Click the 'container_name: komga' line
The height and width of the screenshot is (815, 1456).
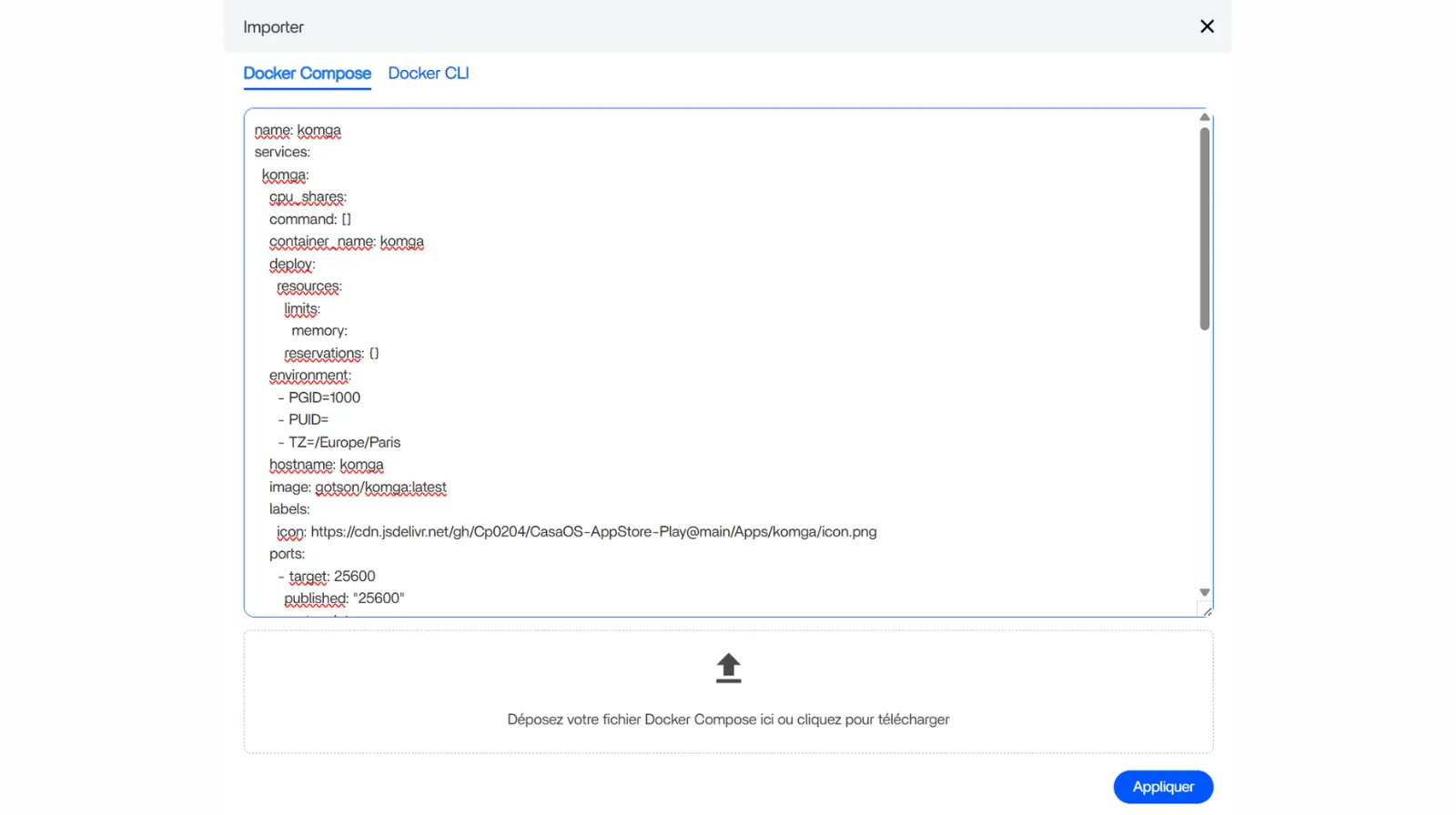point(346,242)
